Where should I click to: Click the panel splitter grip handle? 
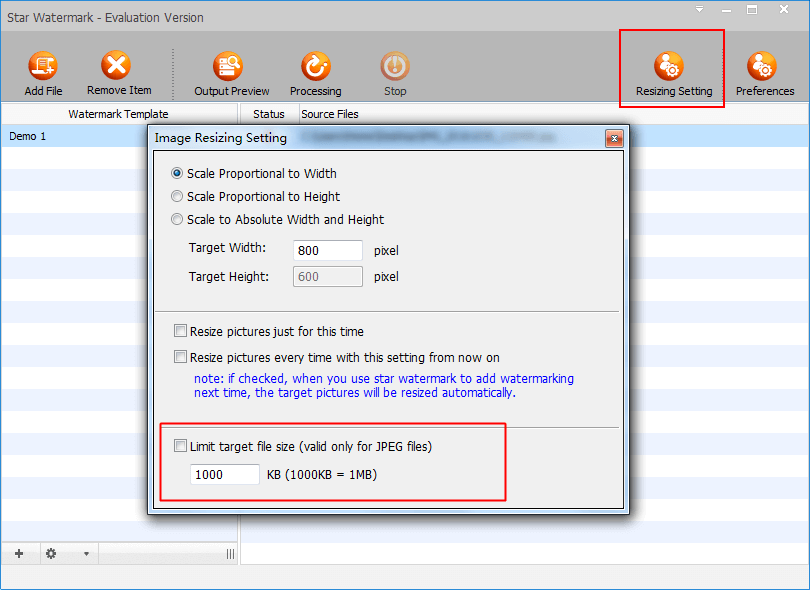(x=230, y=554)
